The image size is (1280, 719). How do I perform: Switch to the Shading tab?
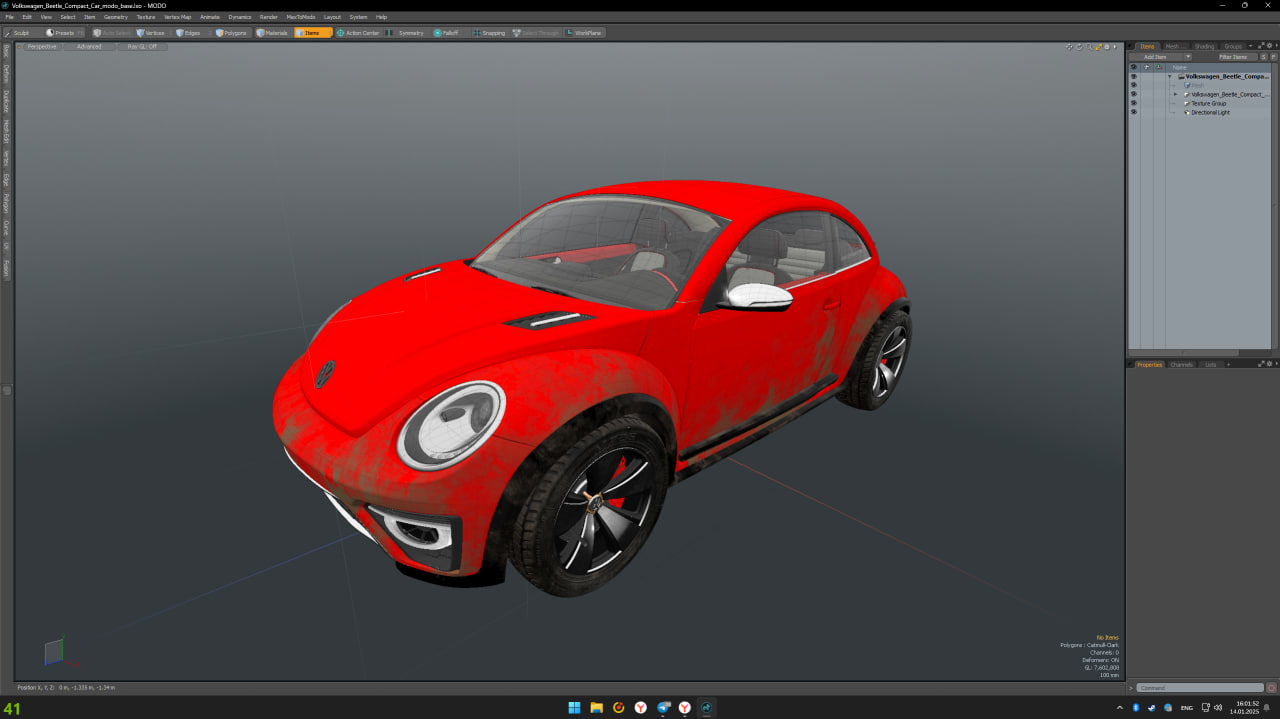pos(1204,46)
